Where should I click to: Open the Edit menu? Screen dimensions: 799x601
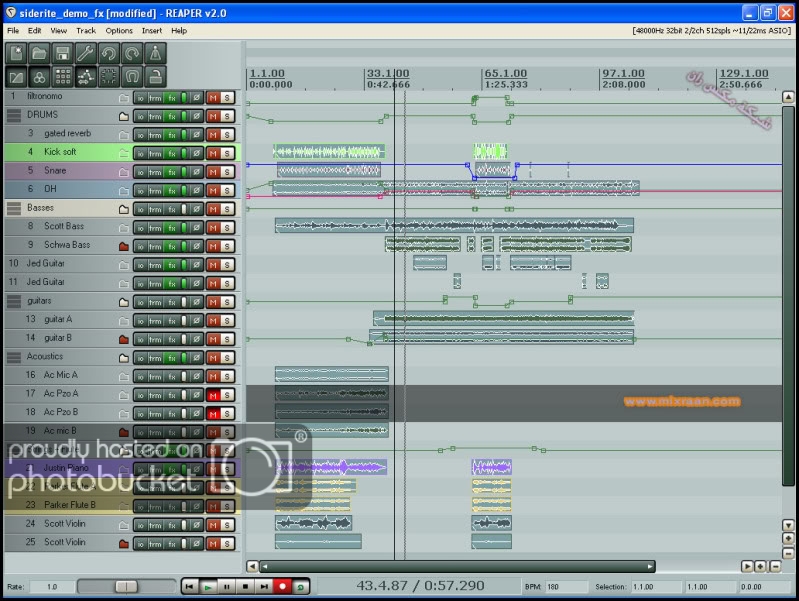pyautogui.click(x=34, y=31)
